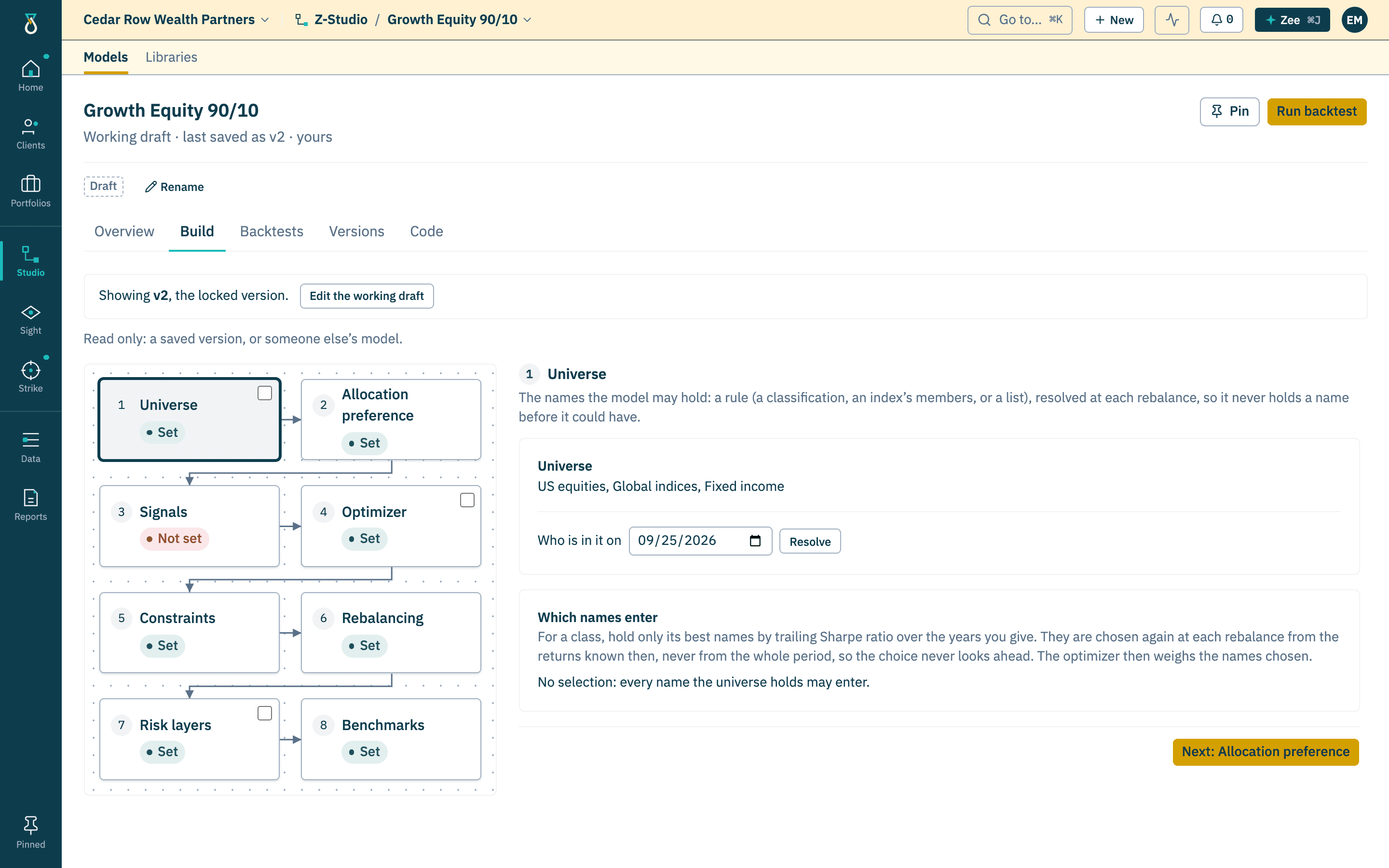Open Data in the sidebar
1389x868 pixels.
click(30, 448)
